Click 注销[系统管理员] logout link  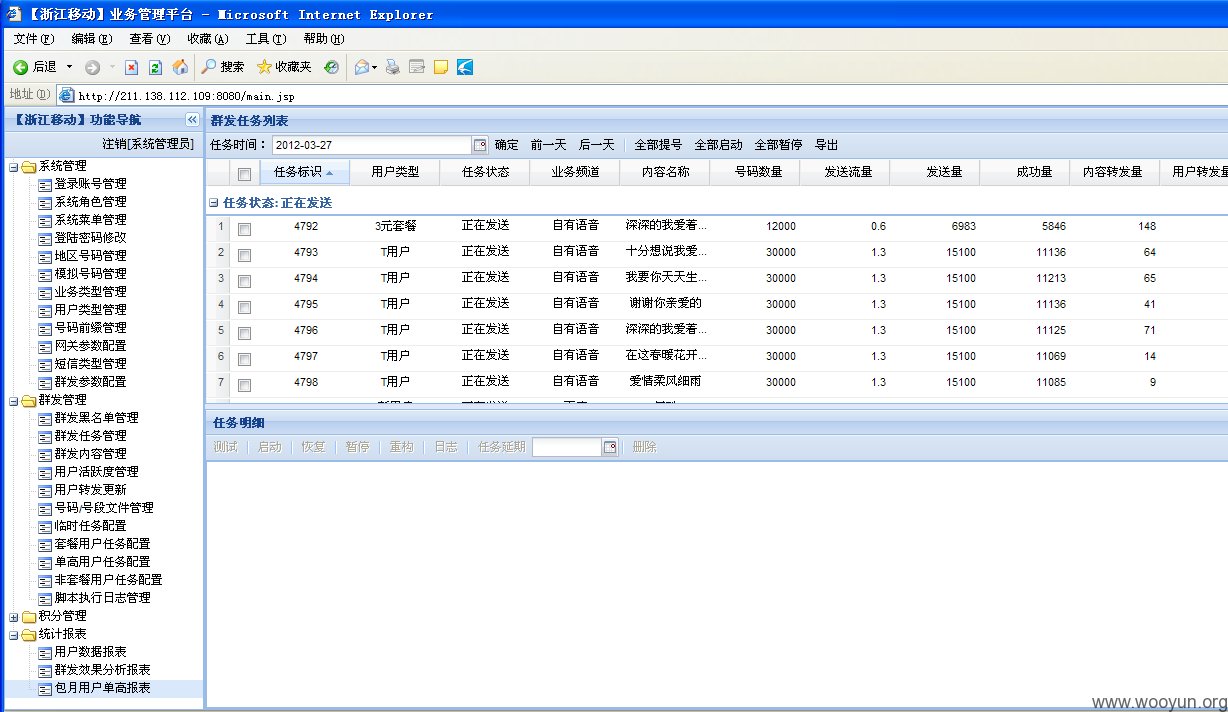tap(148, 144)
